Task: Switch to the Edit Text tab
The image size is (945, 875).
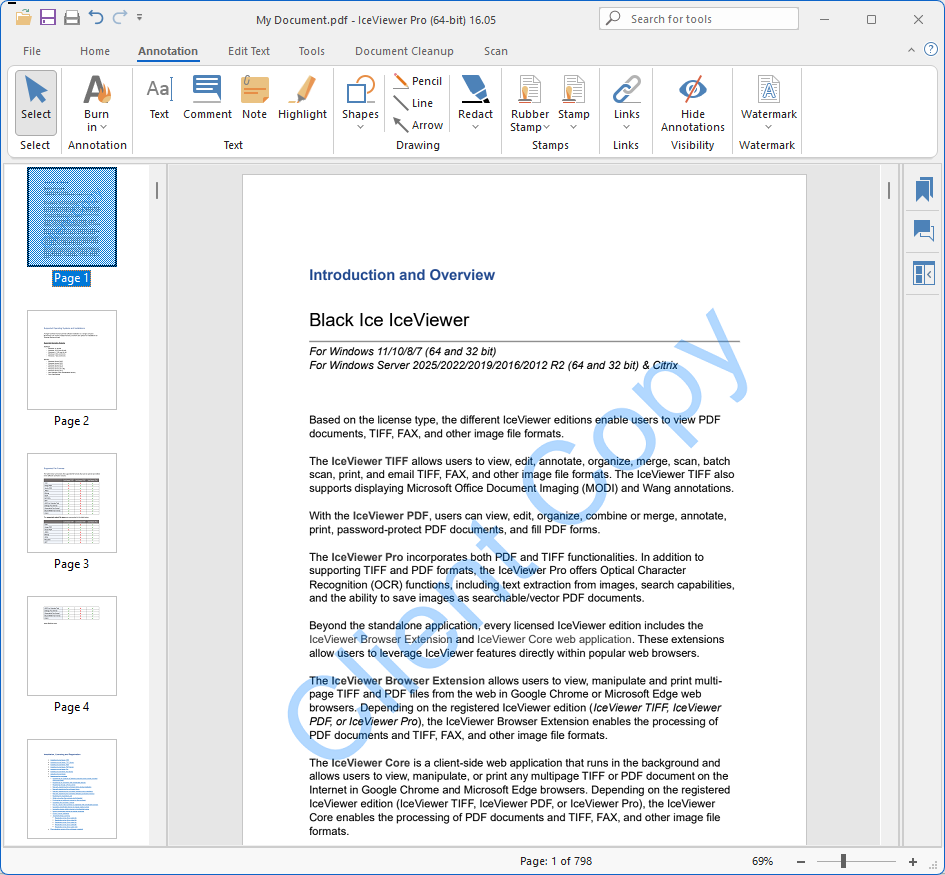Action: (248, 51)
